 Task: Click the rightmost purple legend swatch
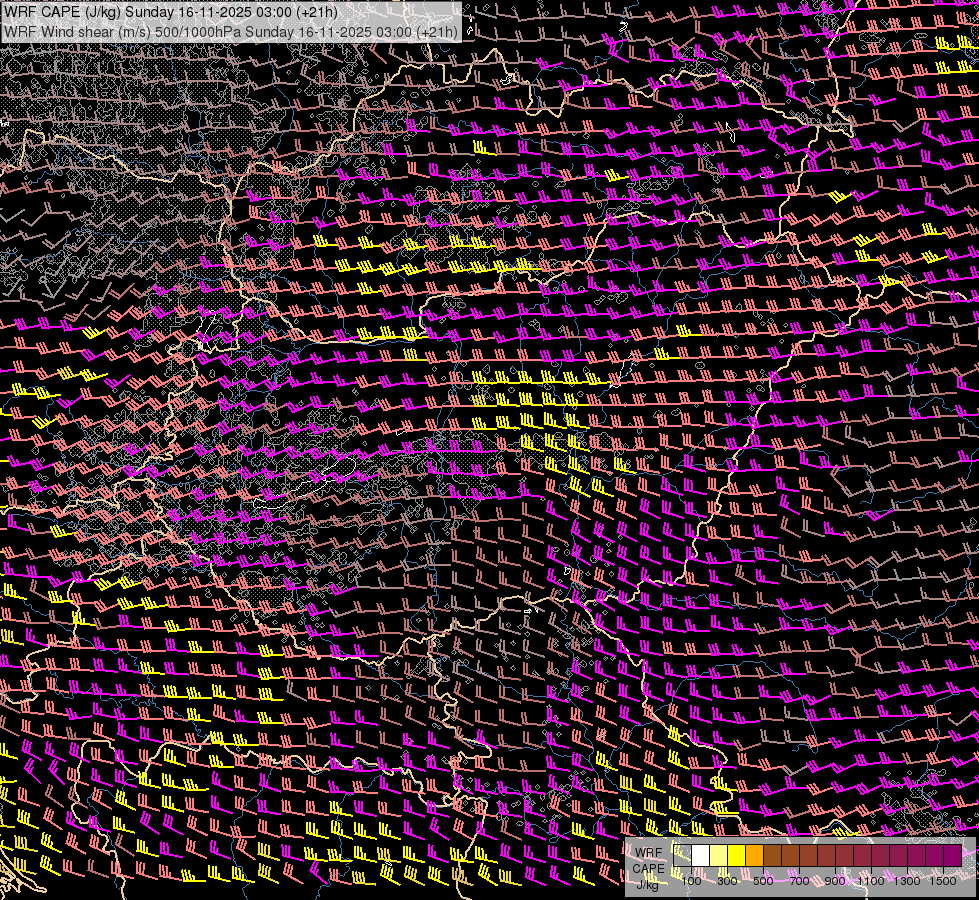pos(953,856)
